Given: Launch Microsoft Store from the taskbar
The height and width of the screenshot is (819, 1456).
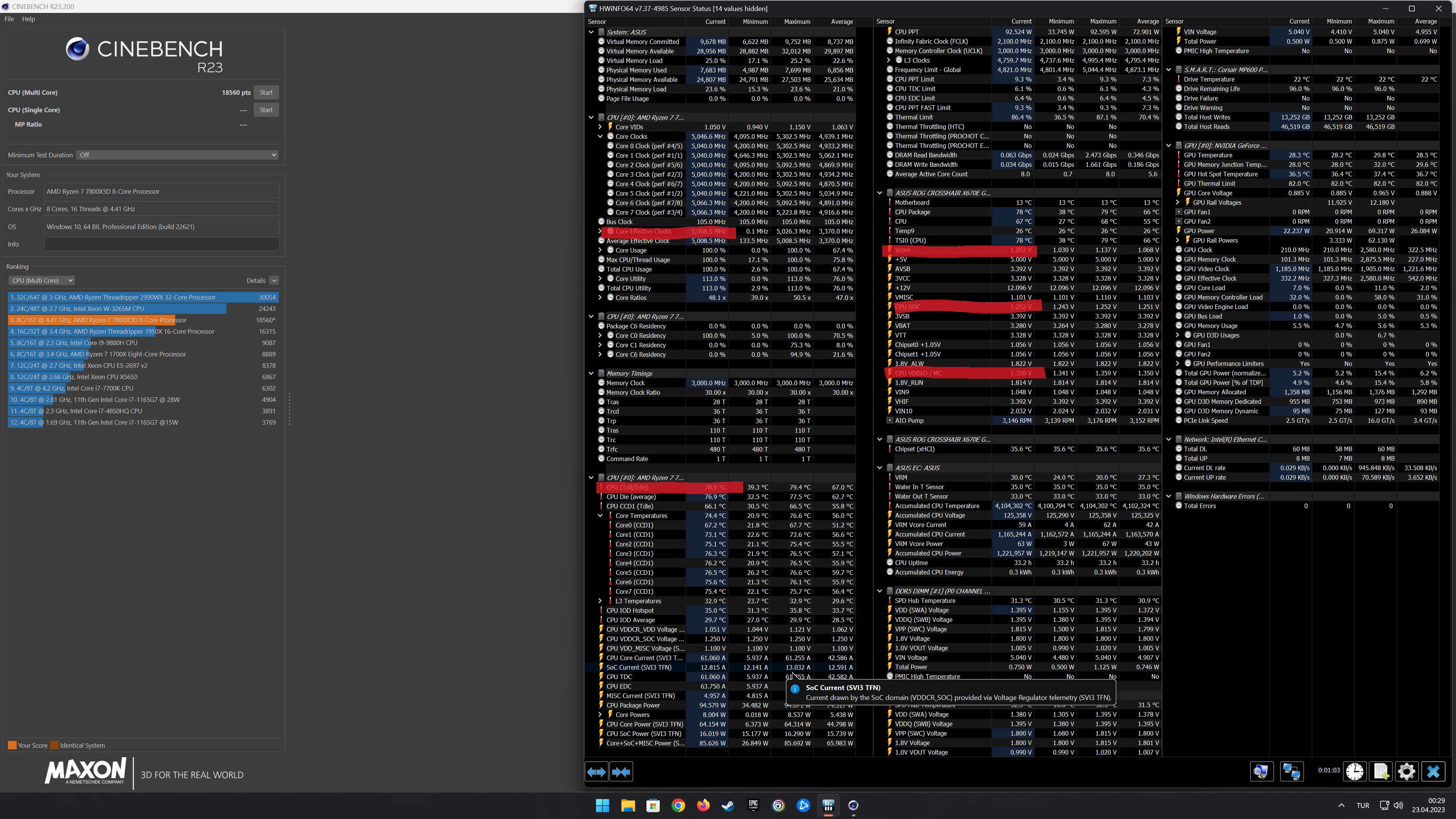Looking at the screenshot, I should tap(653, 805).
